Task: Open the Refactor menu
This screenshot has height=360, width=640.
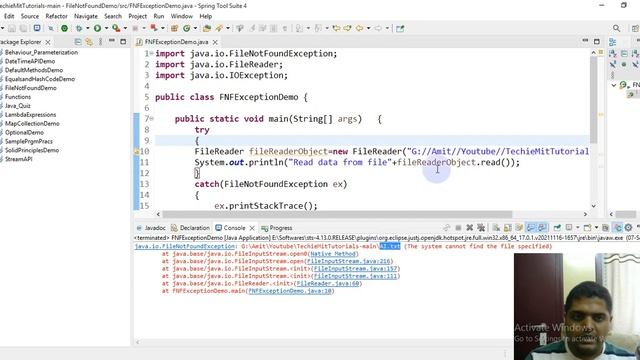Action: coord(56,16)
